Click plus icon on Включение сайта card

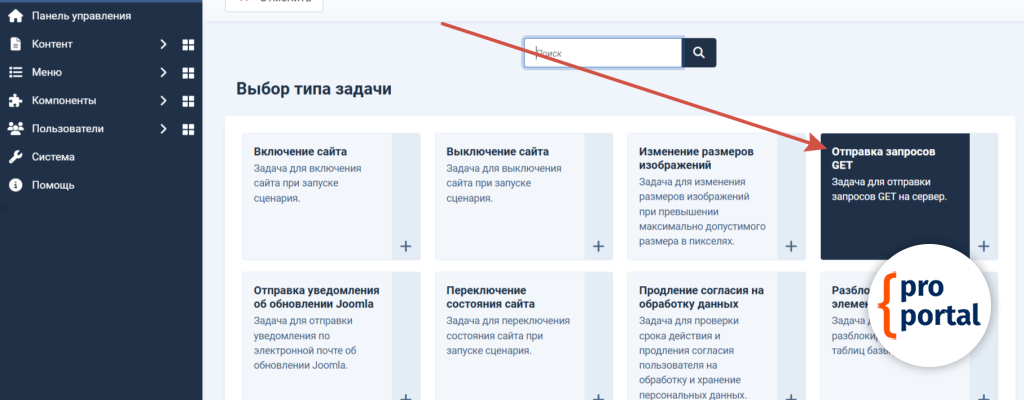[x=405, y=246]
